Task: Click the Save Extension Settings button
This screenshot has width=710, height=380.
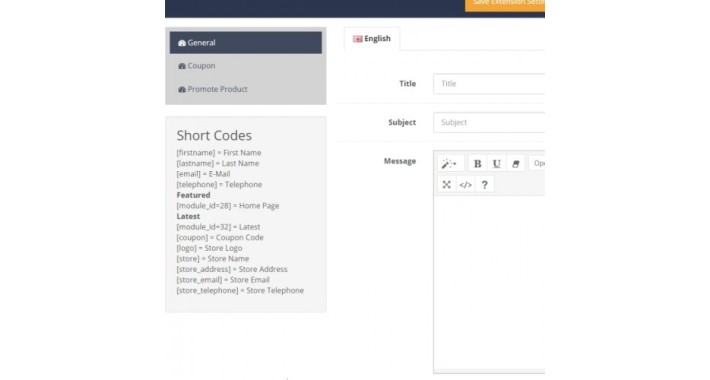Action: pyautogui.click(x=505, y=4)
